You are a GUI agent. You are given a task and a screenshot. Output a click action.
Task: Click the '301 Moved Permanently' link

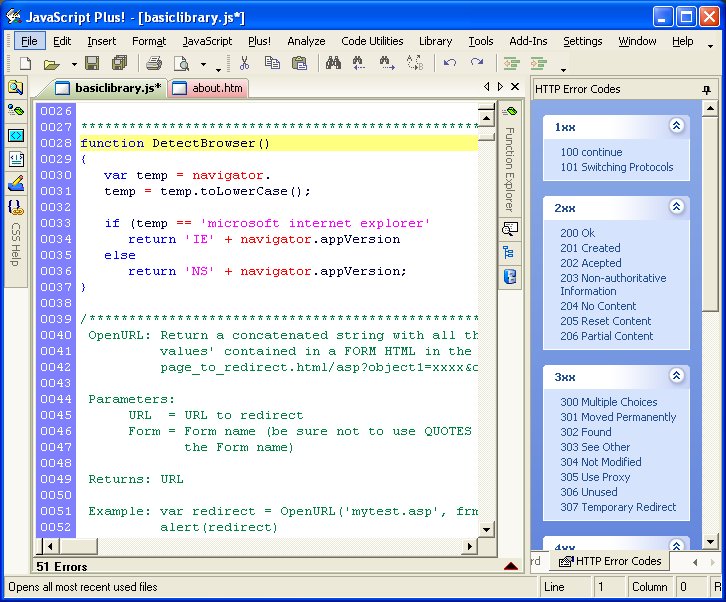click(618, 417)
